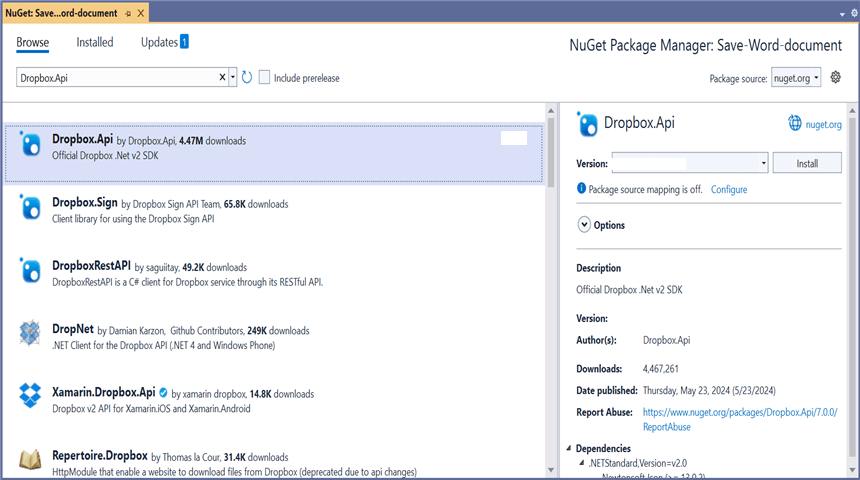The width and height of the screenshot is (860, 480).
Task: Click package list scroll down arrow
Action: pyautogui.click(x=551, y=470)
